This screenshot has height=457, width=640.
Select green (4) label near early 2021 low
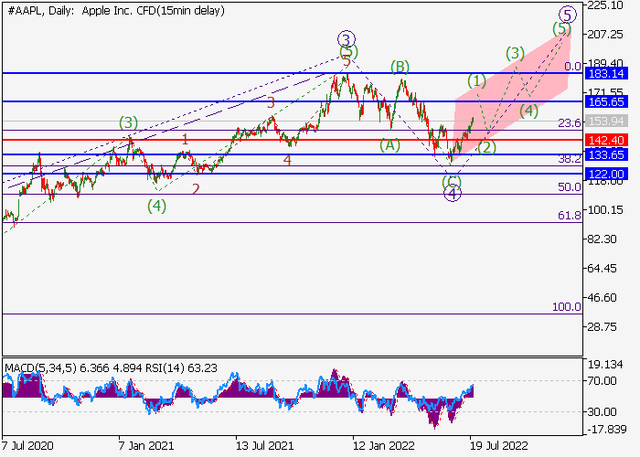tap(157, 206)
